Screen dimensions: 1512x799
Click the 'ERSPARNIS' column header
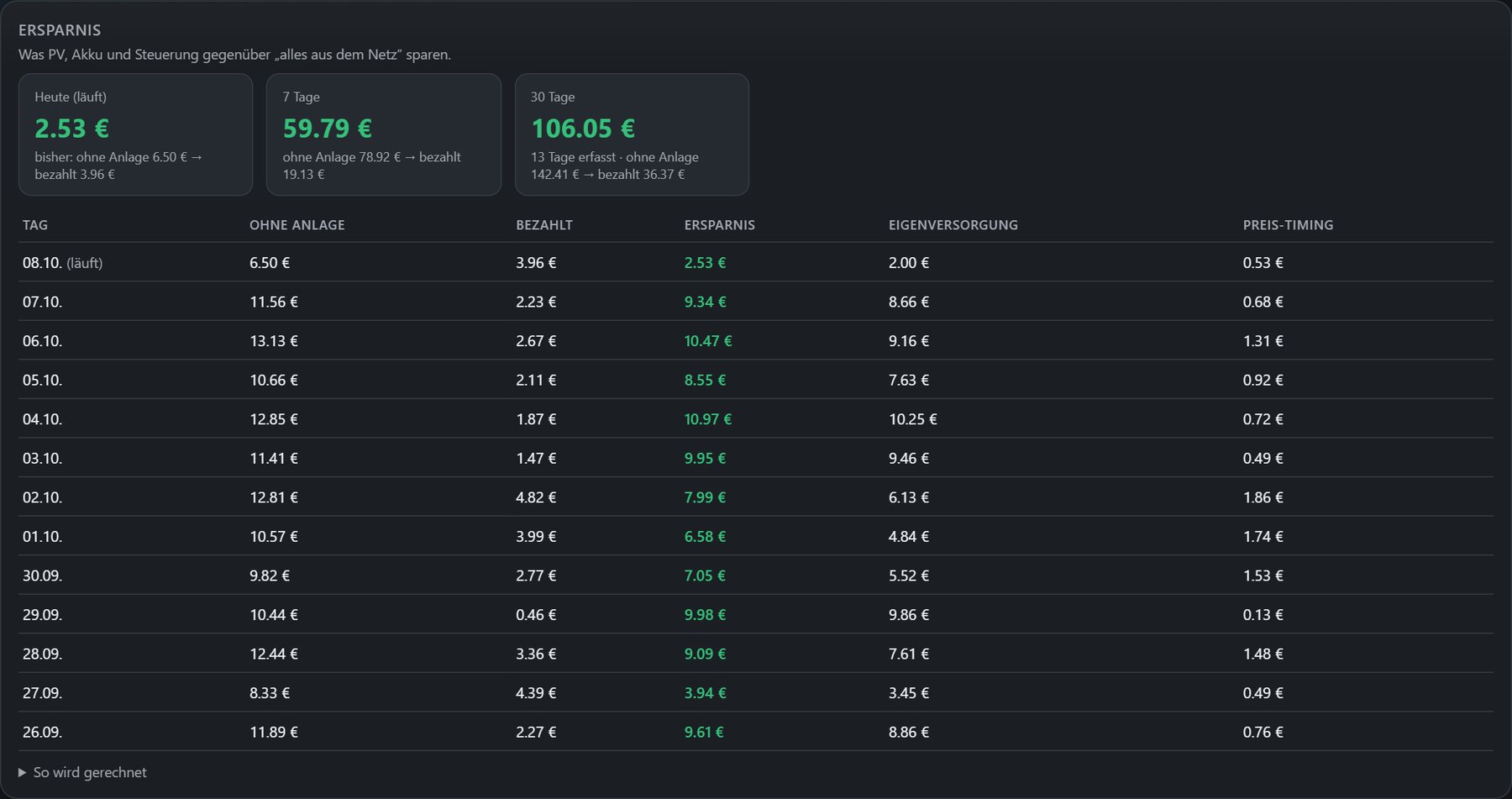tap(720, 225)
